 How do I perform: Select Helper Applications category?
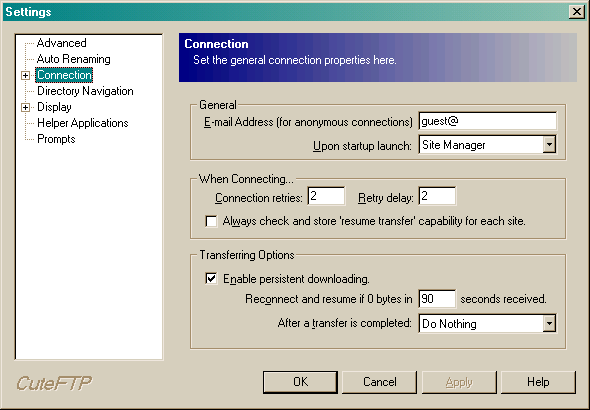(83, 123)
